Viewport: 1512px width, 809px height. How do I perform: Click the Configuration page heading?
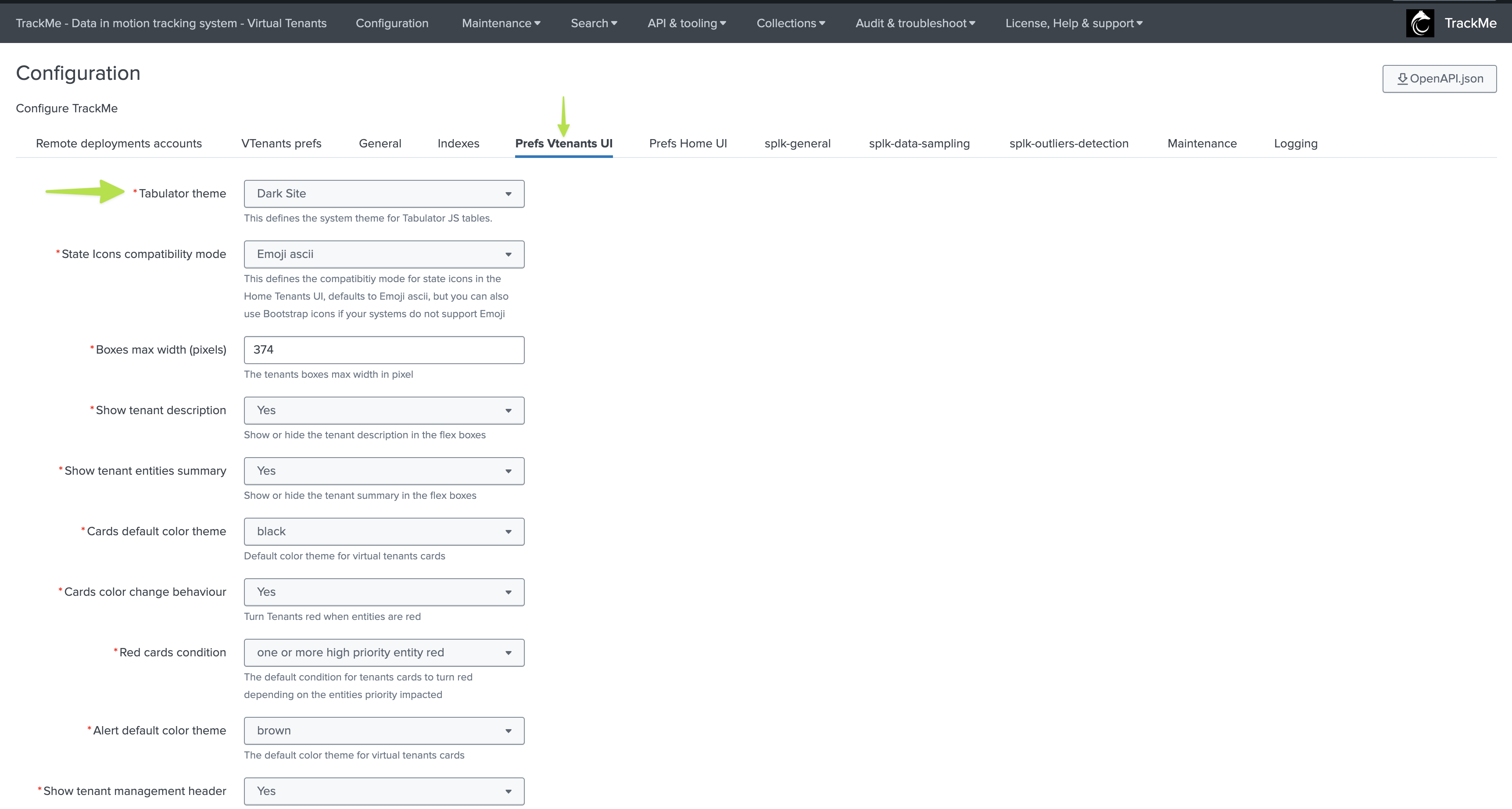tap(78, 73)
